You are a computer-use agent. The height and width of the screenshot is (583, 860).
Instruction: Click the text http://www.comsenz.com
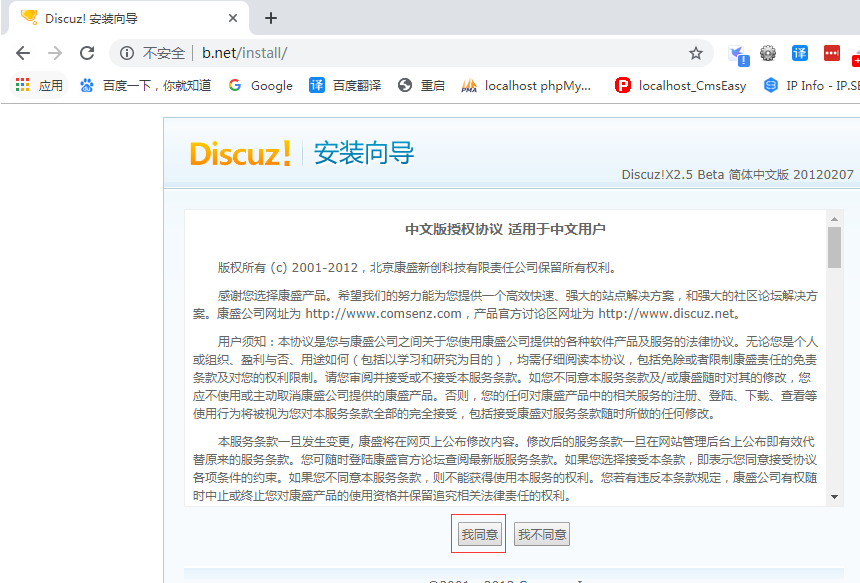(x=383, y=314)
